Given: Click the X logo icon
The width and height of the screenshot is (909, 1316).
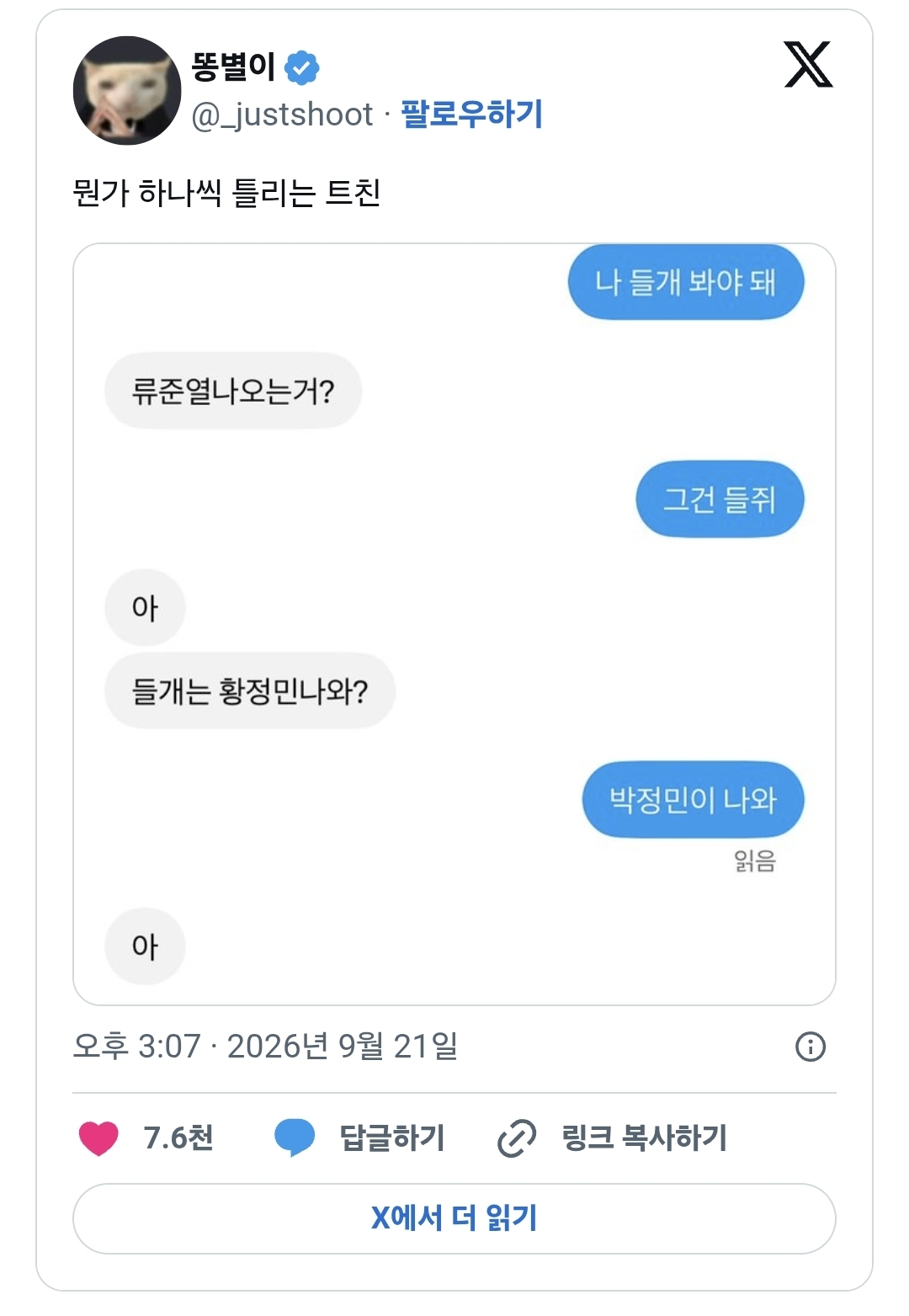Looking at the screenshot, I should click(808, 64).
